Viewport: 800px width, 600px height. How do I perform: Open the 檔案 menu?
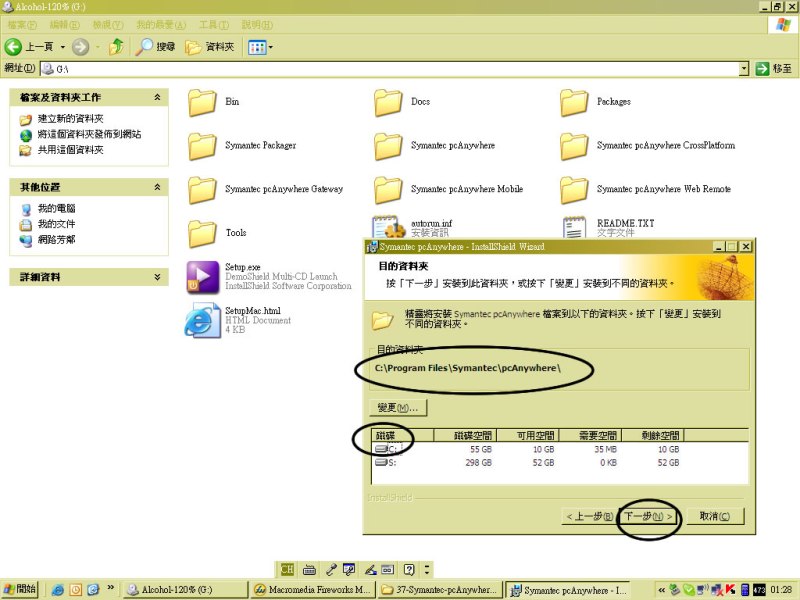pyautogui.click(x=22, y=24)
